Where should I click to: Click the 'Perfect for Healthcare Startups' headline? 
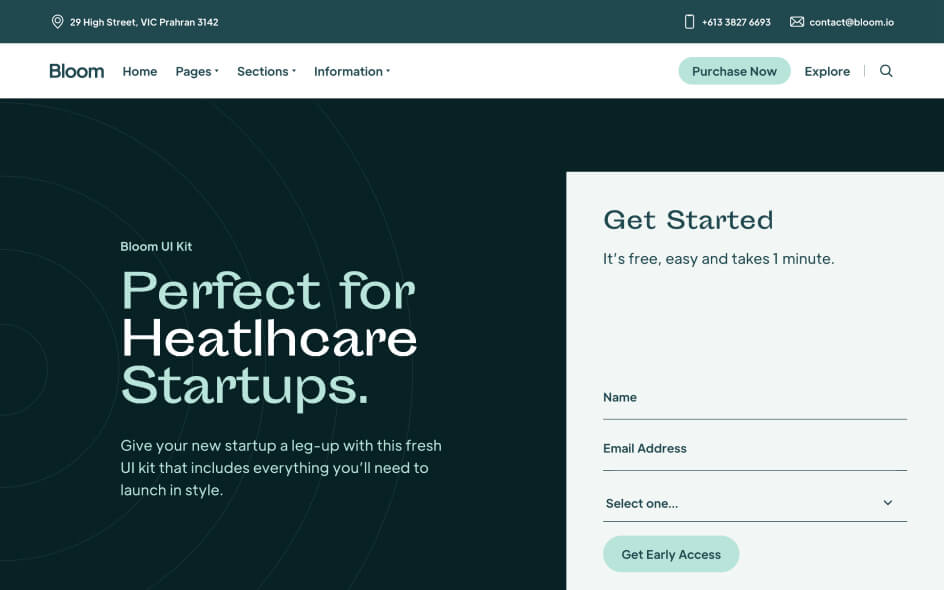point(269,339)
